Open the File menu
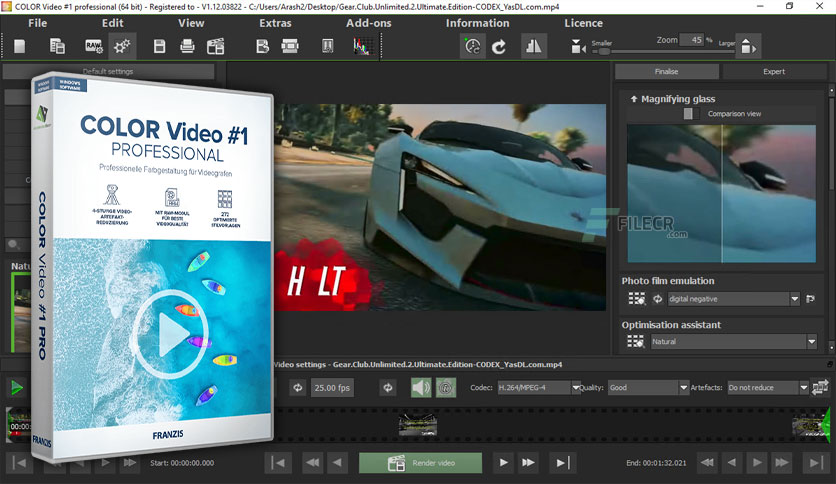Viewport: 836px width, 484px height. tap(37, 23)
